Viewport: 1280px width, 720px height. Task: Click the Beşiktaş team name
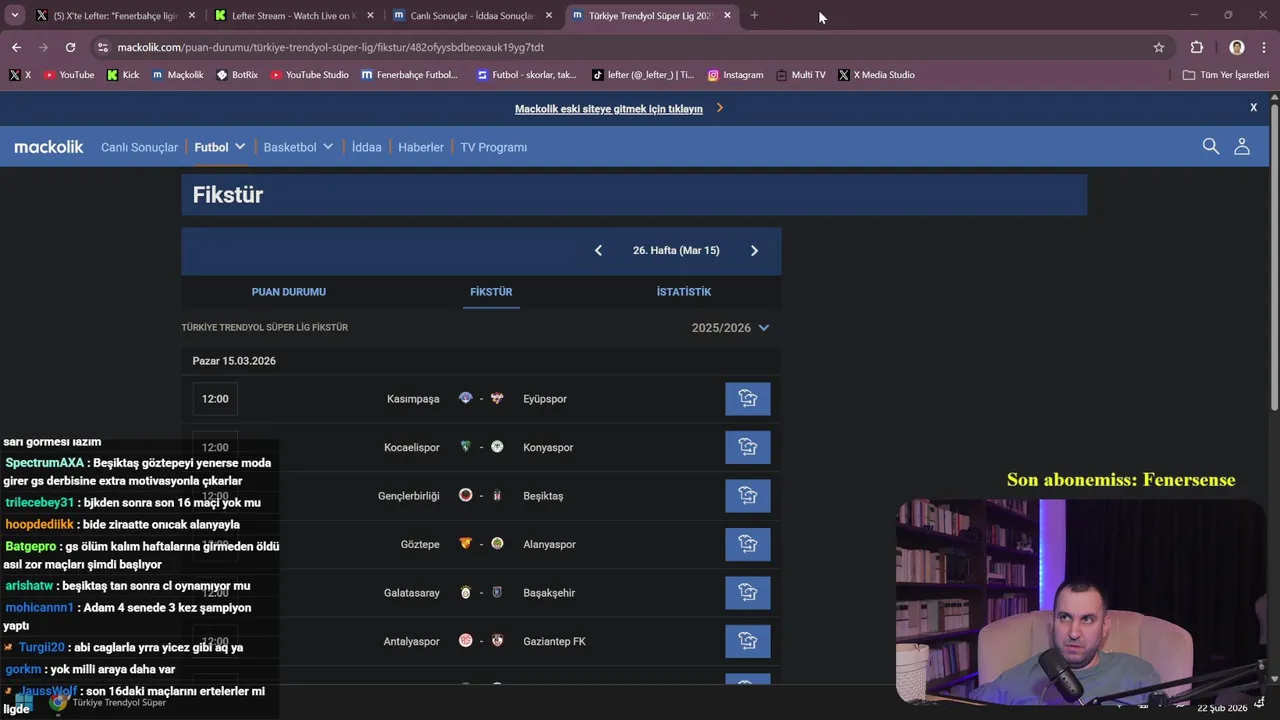point(543,496)
